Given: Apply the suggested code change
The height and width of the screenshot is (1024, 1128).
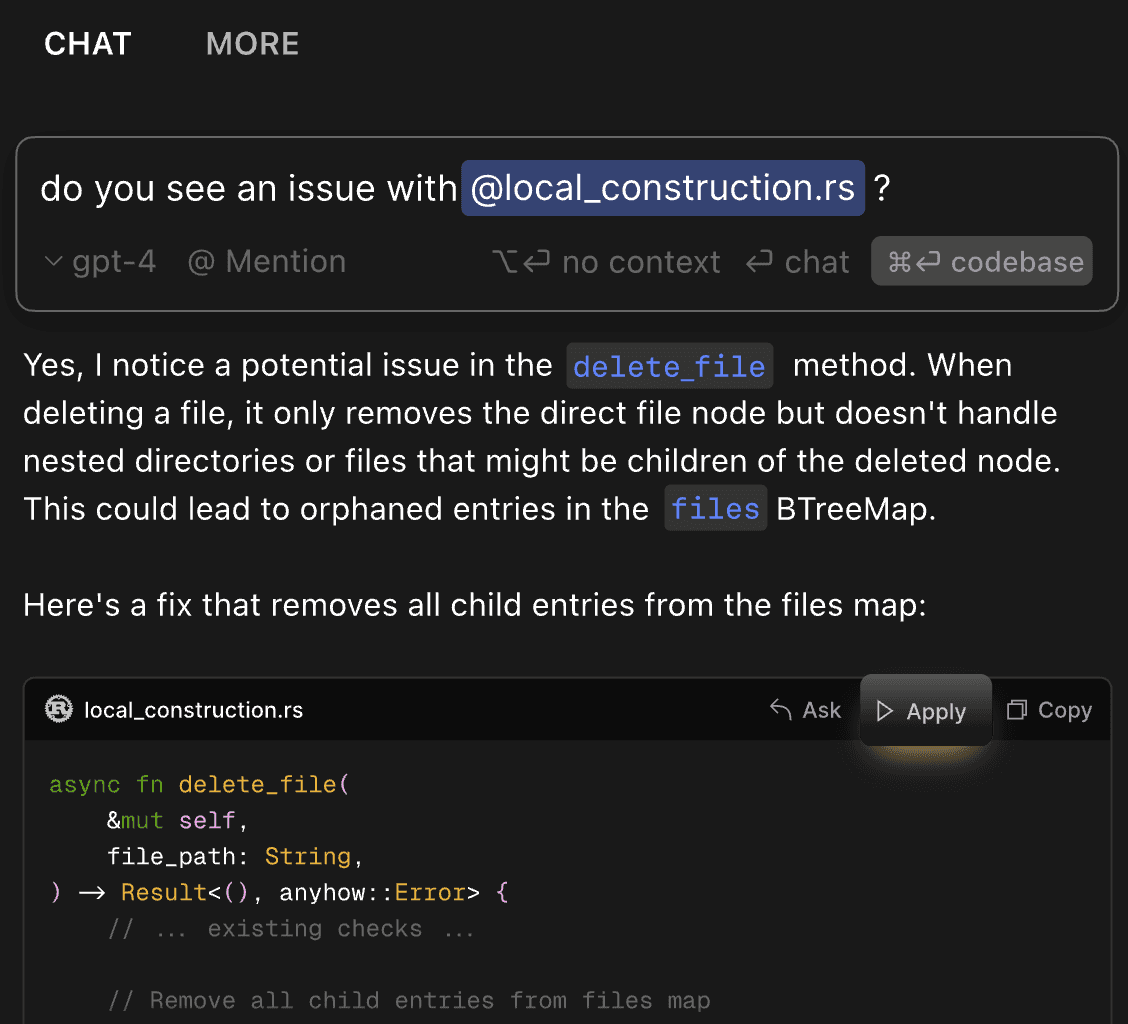Looking at the screenshot, I should point(925,711).
